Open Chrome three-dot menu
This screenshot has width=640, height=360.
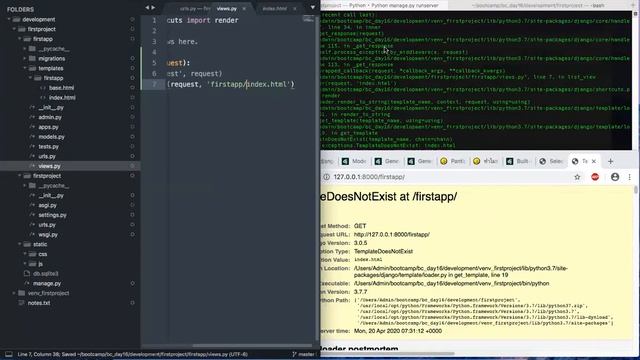tap(629, 177)
